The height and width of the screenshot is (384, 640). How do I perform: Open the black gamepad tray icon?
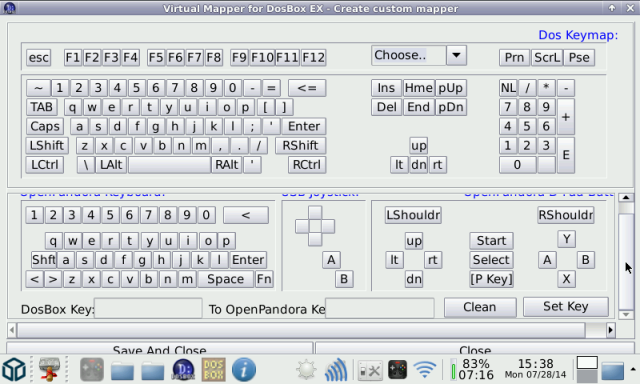(x=397, y=370)
